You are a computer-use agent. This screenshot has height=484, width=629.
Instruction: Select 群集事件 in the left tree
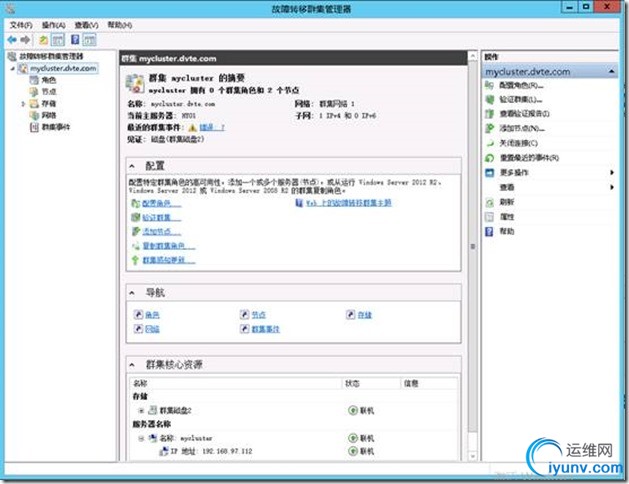point(56,127)
